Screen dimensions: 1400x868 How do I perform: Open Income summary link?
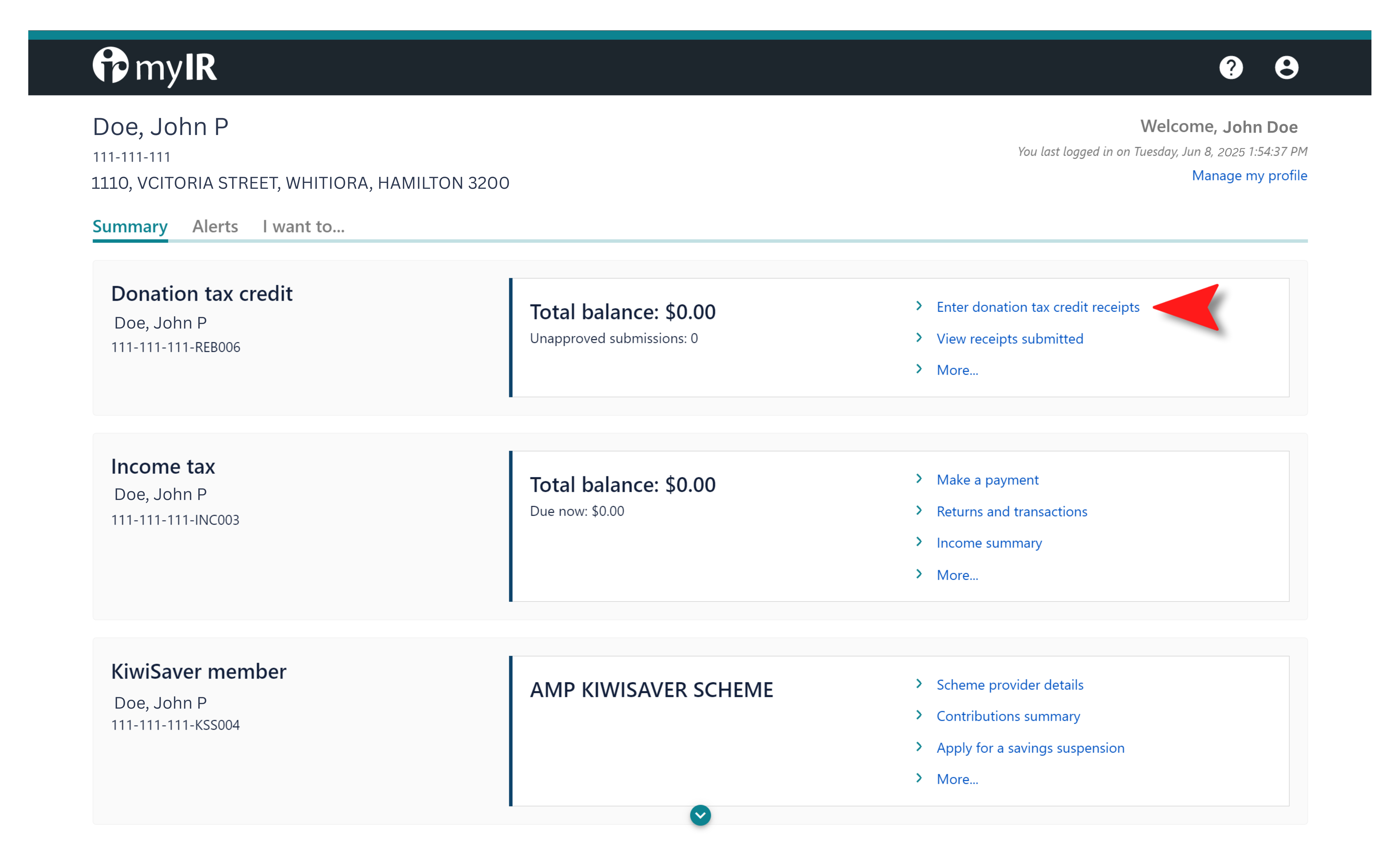(x=989, y=543)
